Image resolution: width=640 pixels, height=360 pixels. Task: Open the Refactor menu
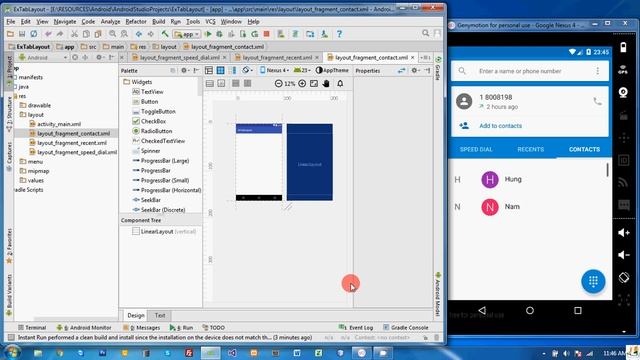136,22
